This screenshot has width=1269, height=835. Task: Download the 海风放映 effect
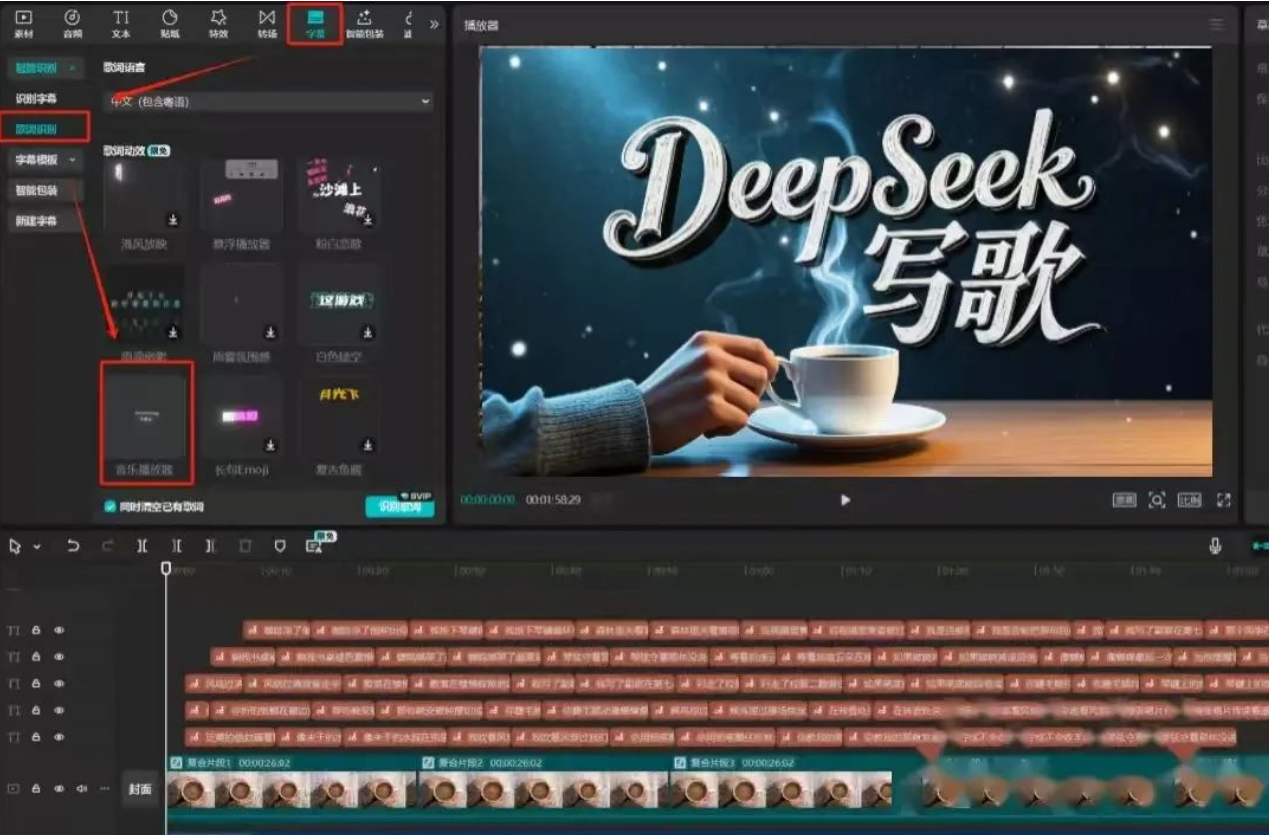(x=173, y=219)
